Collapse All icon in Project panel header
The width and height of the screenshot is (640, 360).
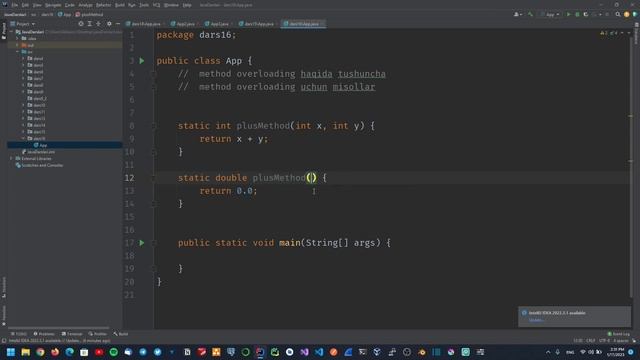point(98,24)
